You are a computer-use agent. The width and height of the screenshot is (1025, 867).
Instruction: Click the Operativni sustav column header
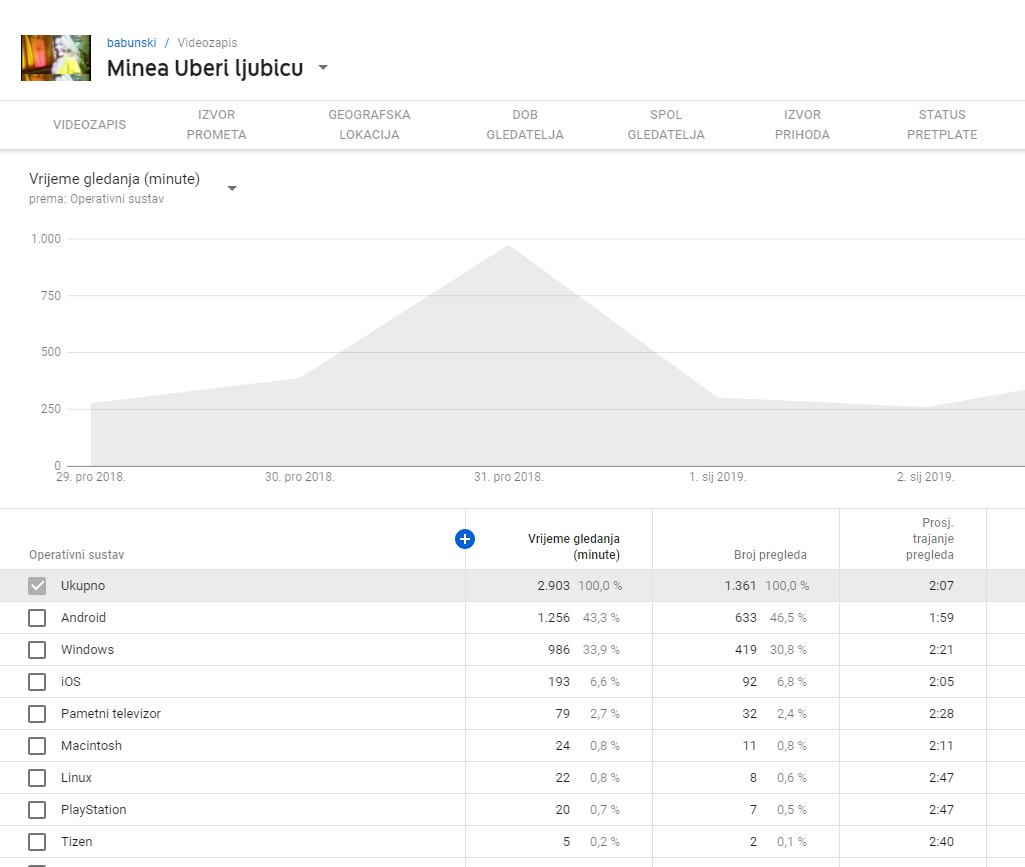[x=76, y=554]
